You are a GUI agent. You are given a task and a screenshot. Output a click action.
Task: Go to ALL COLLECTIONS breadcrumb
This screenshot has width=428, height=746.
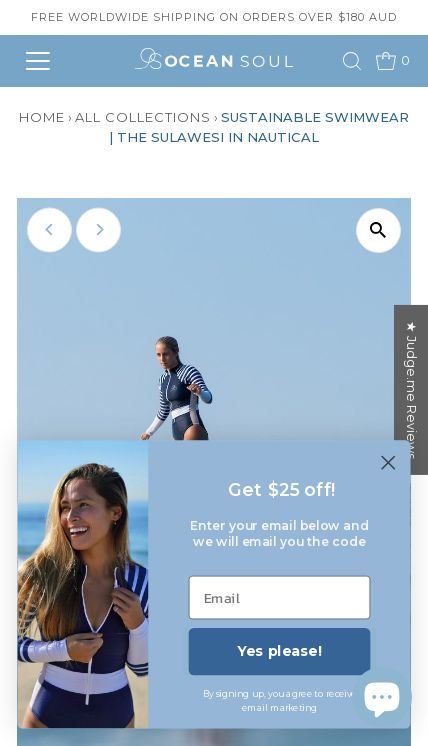142,118
